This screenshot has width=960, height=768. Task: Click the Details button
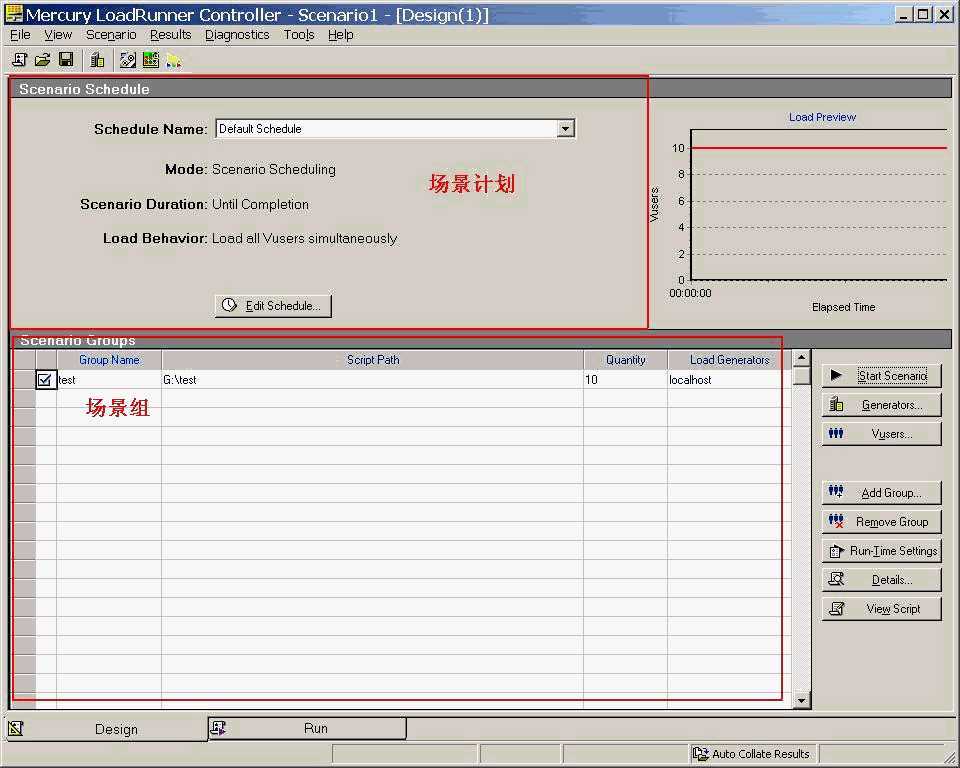(881, 579)
